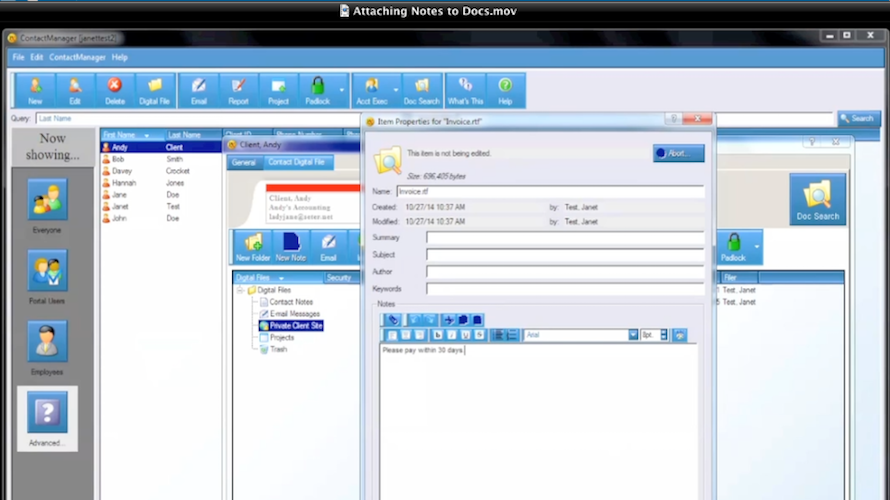Click the font size stepper in Notes
The height and width of the screenshot is (500, 890).
tap(664, 335)
